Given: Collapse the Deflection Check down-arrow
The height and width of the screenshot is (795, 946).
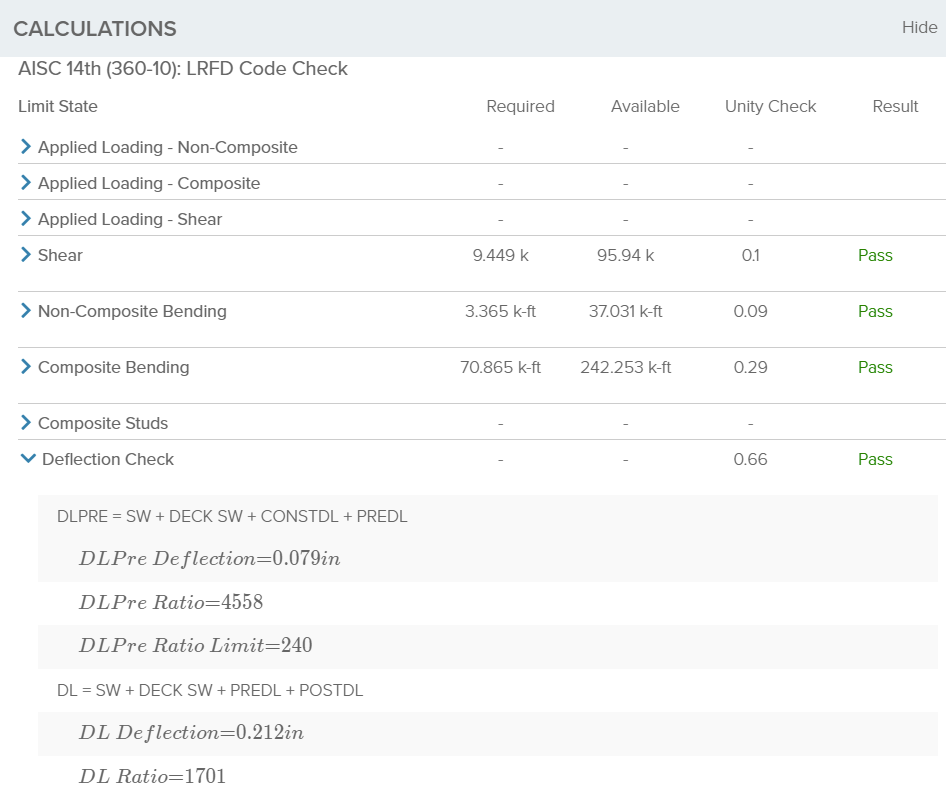Looking at the screenshot, I should [x=27, y=459].
